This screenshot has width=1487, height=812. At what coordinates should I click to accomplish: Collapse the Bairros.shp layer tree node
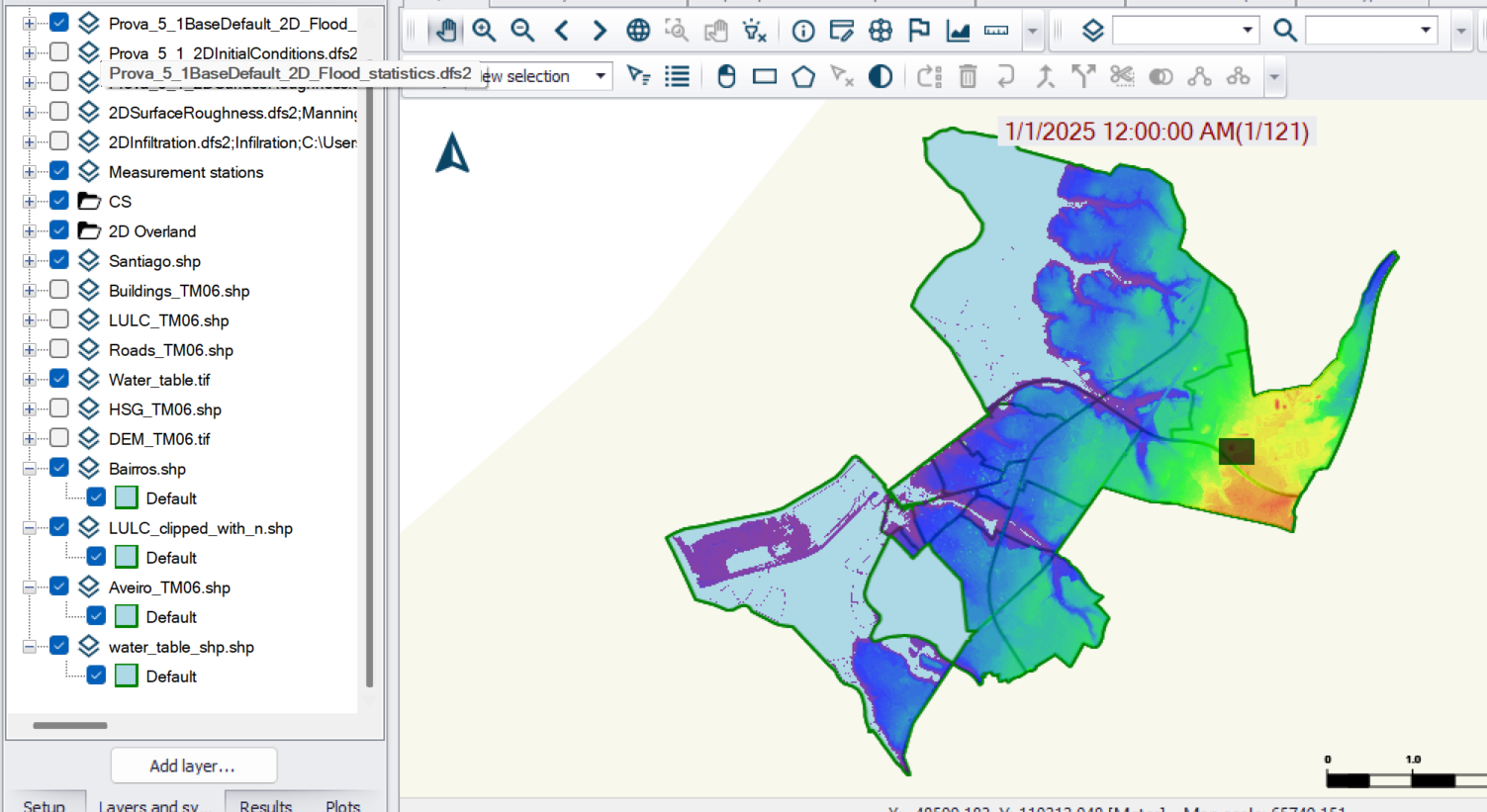tap(30, 468)
